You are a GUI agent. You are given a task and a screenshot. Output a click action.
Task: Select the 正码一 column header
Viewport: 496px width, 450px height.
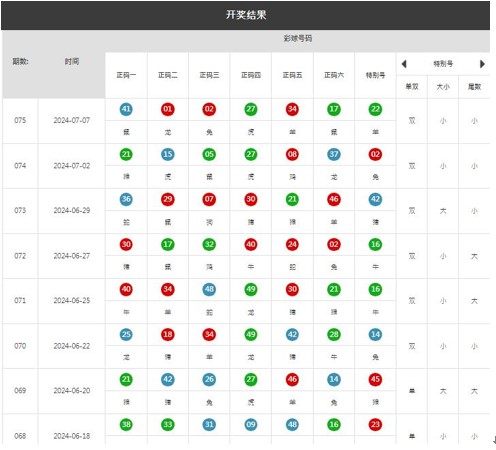pos(126,75)
